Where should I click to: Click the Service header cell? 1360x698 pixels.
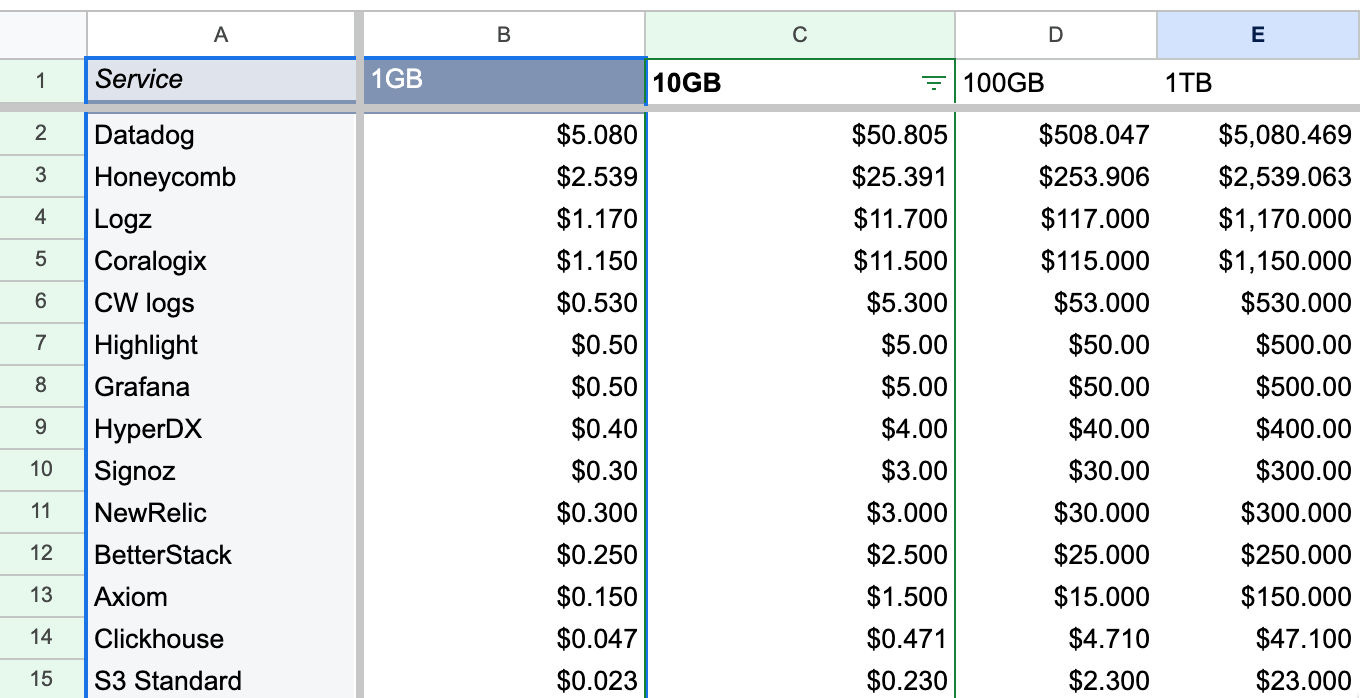pos(221,80)
